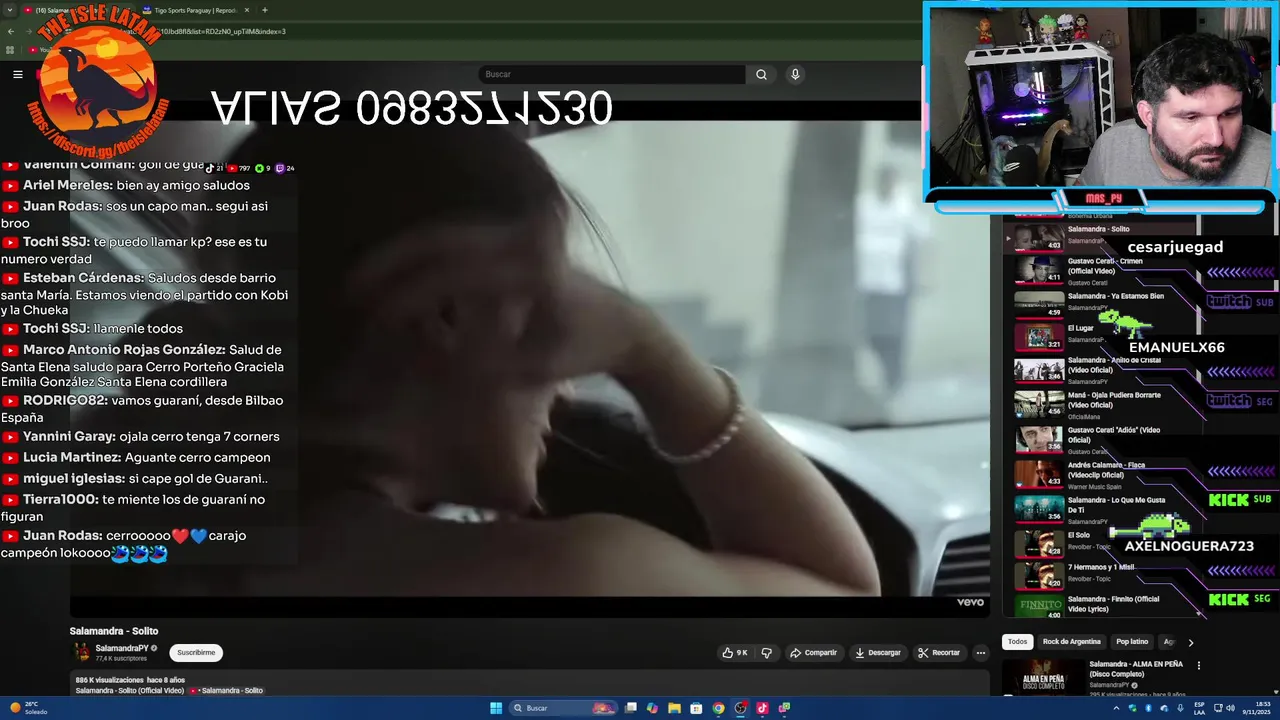Play Salamandra - Finnito lyrics video
Image resolution: width=1280 pixels, height=720 pixels.
tap(1101, 605)
